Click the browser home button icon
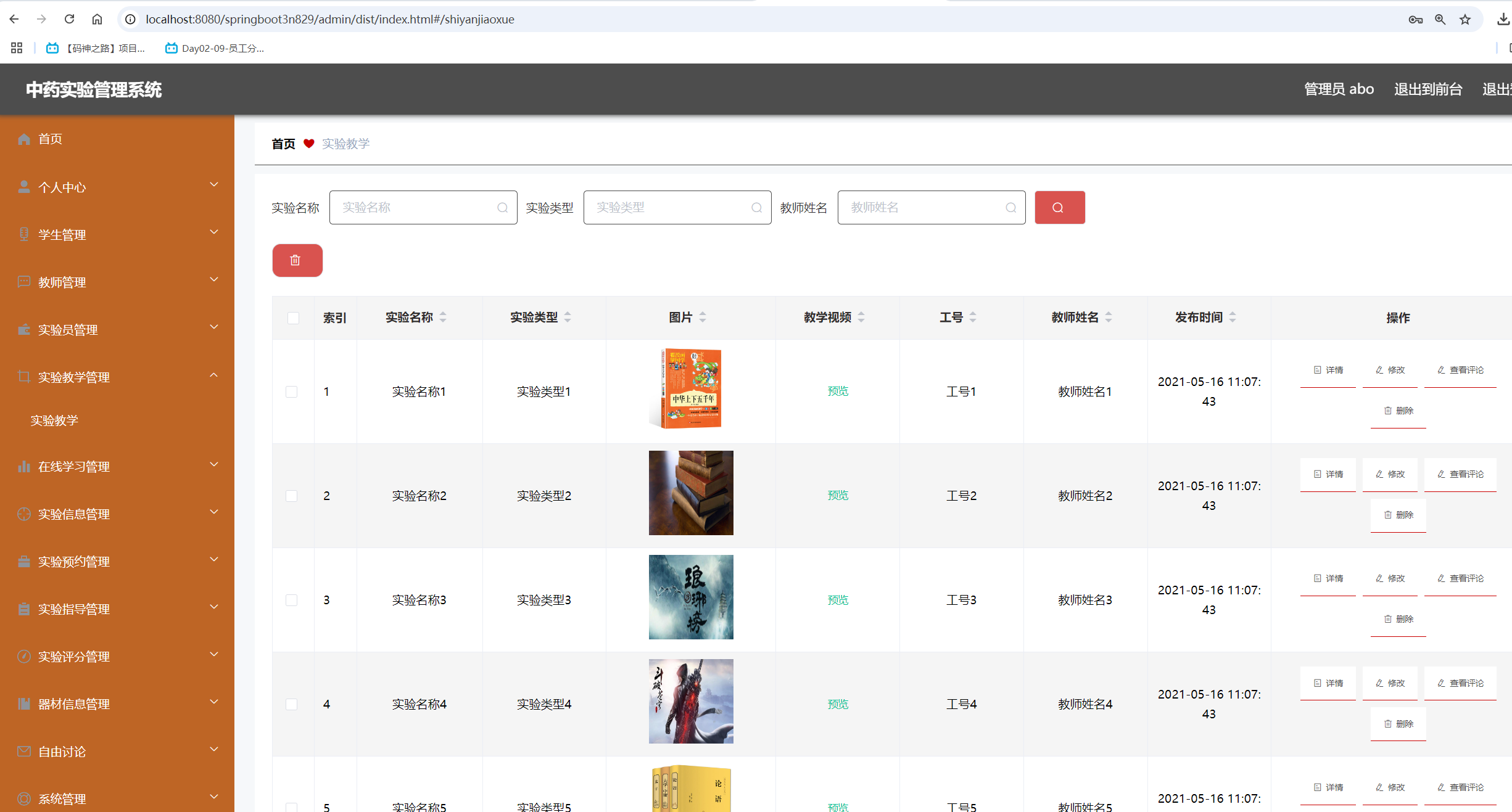 coord(97,19)
